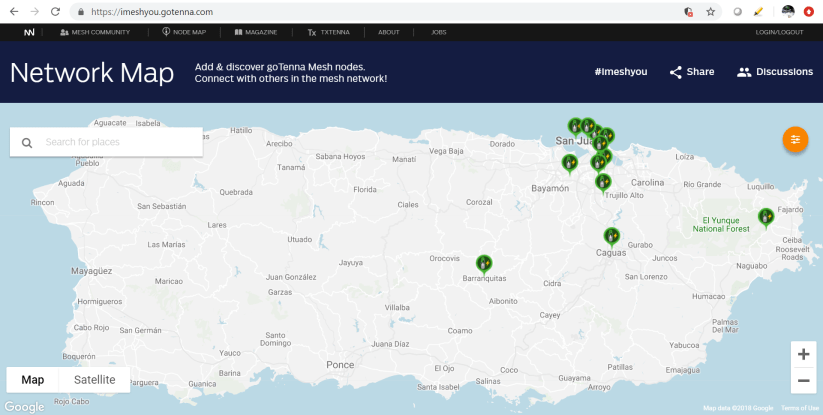Screen dimensions: 823x415
Task: Switch to Satellite map view
Action: (x=95, y=380)
